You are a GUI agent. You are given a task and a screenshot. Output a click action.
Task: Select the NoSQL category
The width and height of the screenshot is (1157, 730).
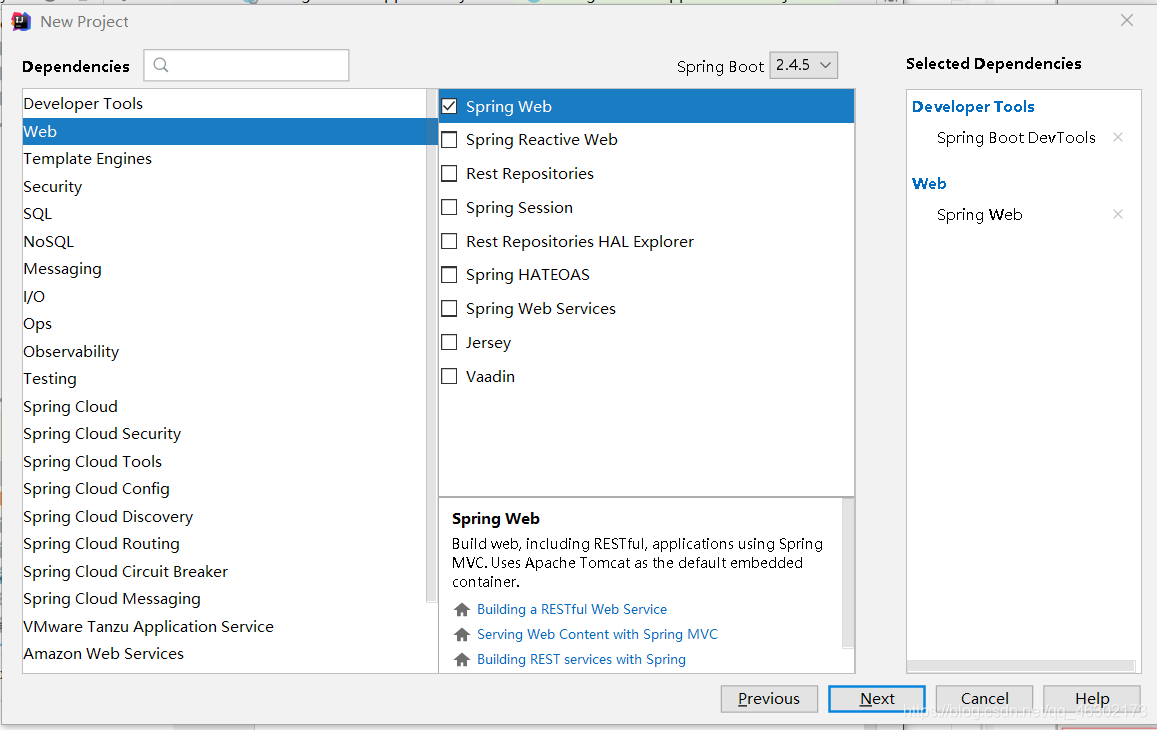[x=224, y=241]
